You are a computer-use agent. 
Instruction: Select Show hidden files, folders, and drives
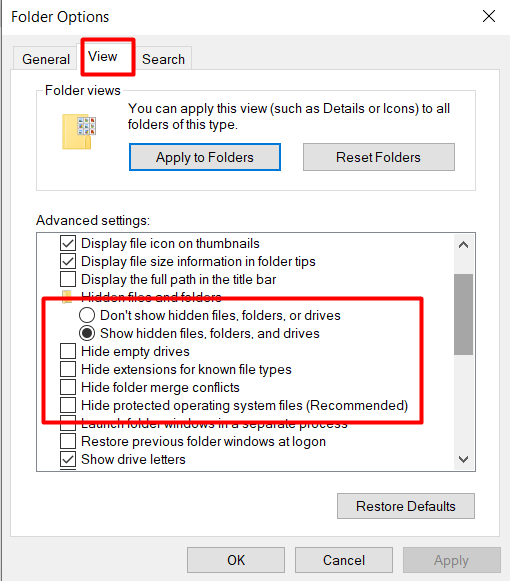87,333
